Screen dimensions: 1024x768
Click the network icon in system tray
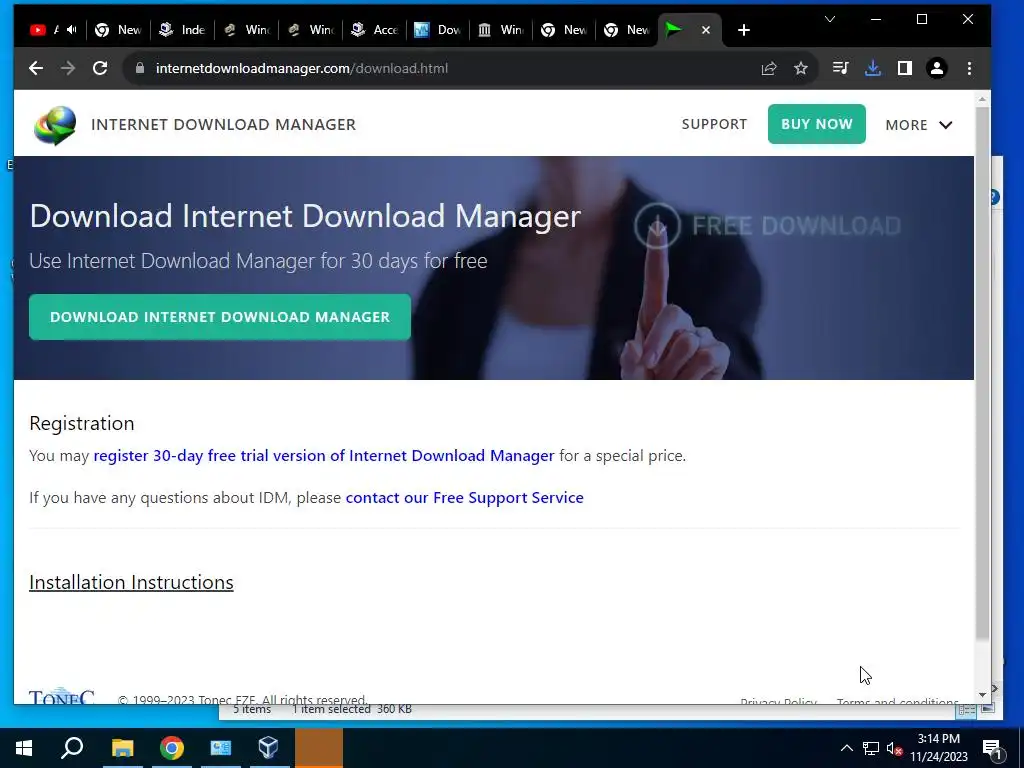click(x=871, y=748)
